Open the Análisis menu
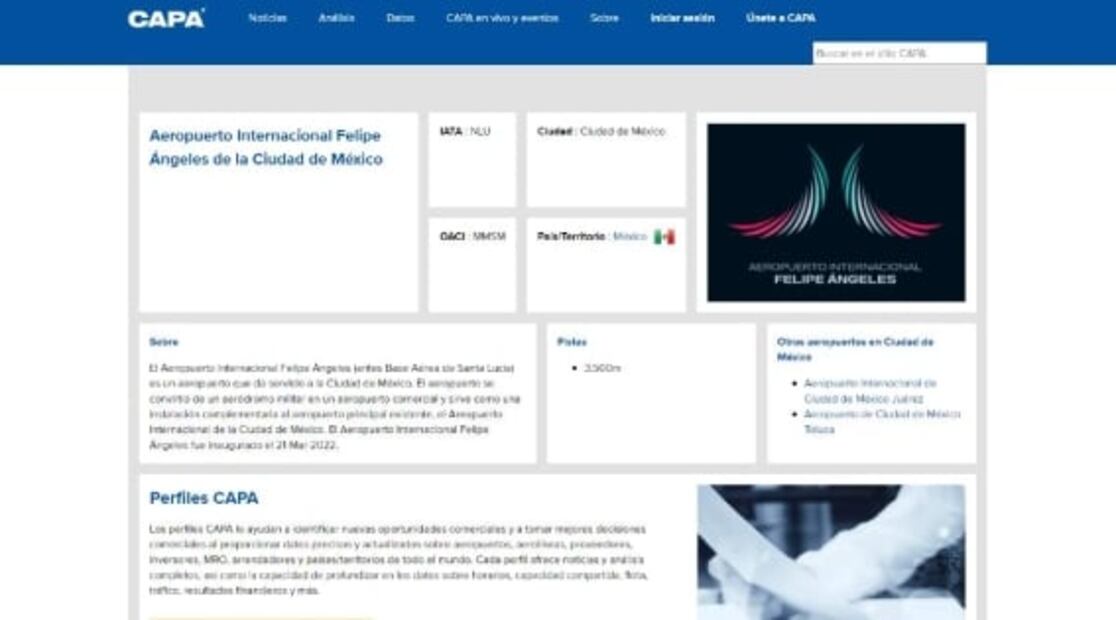This screenshot has height=620, width=1116. pyautogui.click(x=336, y=18)
